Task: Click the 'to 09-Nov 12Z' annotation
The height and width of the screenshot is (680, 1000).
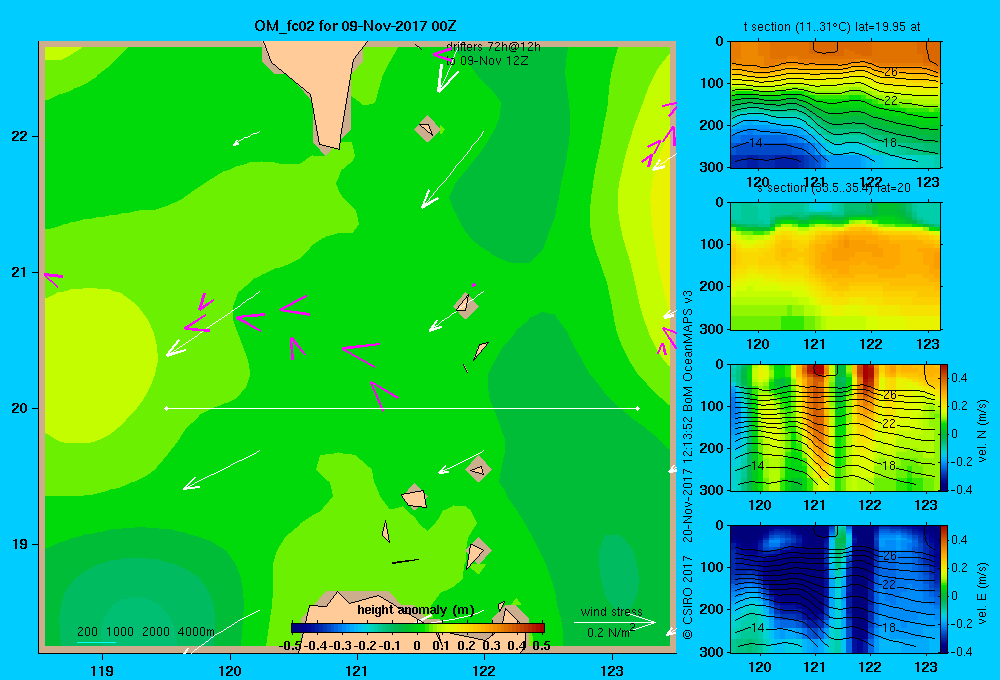Action: (x=487, y=61)
